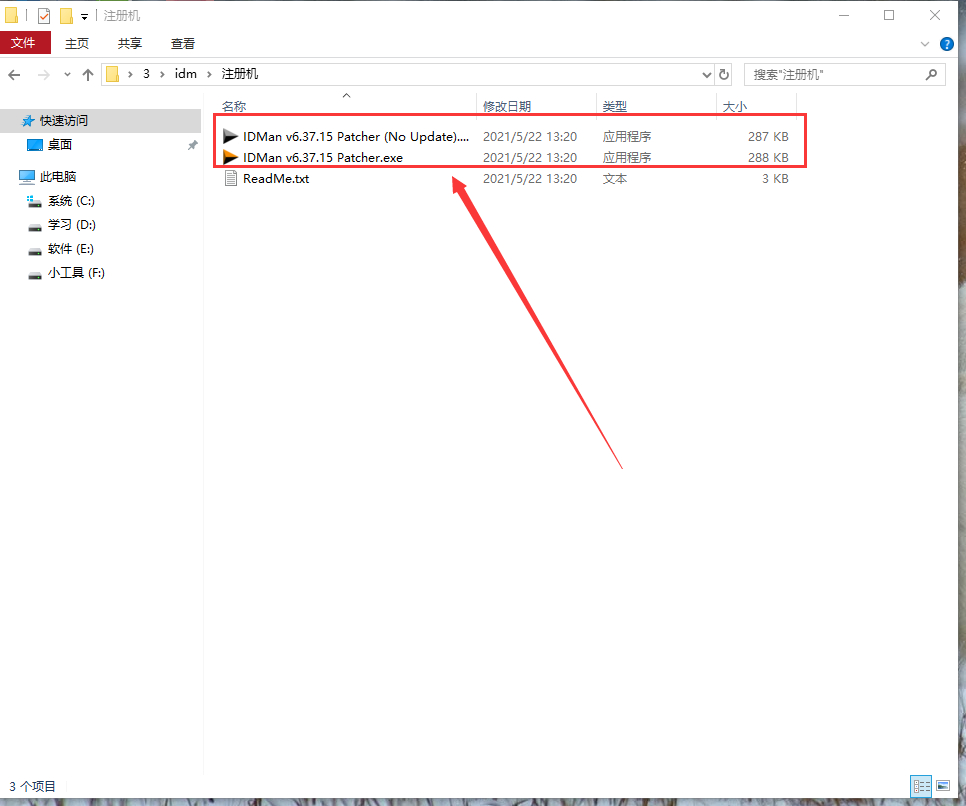Click the 2021/5/22 13:20 date of ReadMe.txt
The height and width of the screenshot is (806, 966).
tap(530, 178)
